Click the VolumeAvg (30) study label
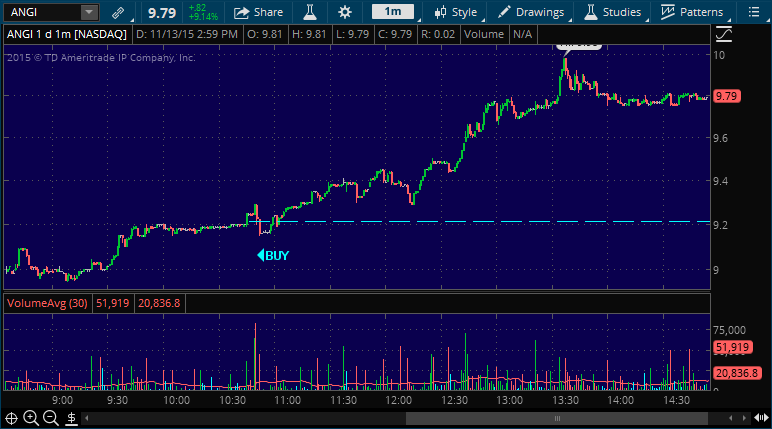Image resolution: width=772 pixels, height=429 pixels. tap(47, 303)
